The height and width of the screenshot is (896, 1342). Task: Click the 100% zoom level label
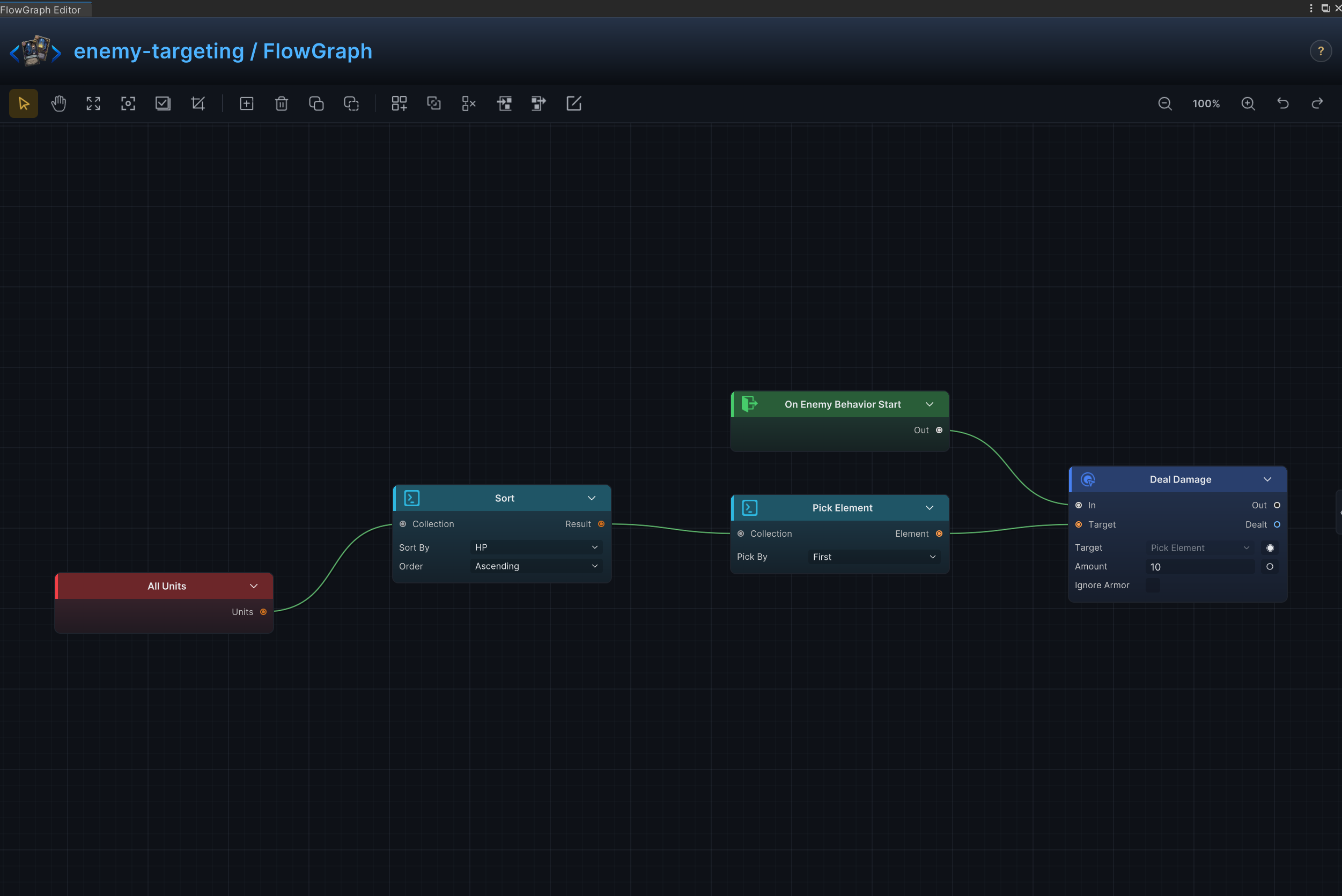click(1206, 104)
